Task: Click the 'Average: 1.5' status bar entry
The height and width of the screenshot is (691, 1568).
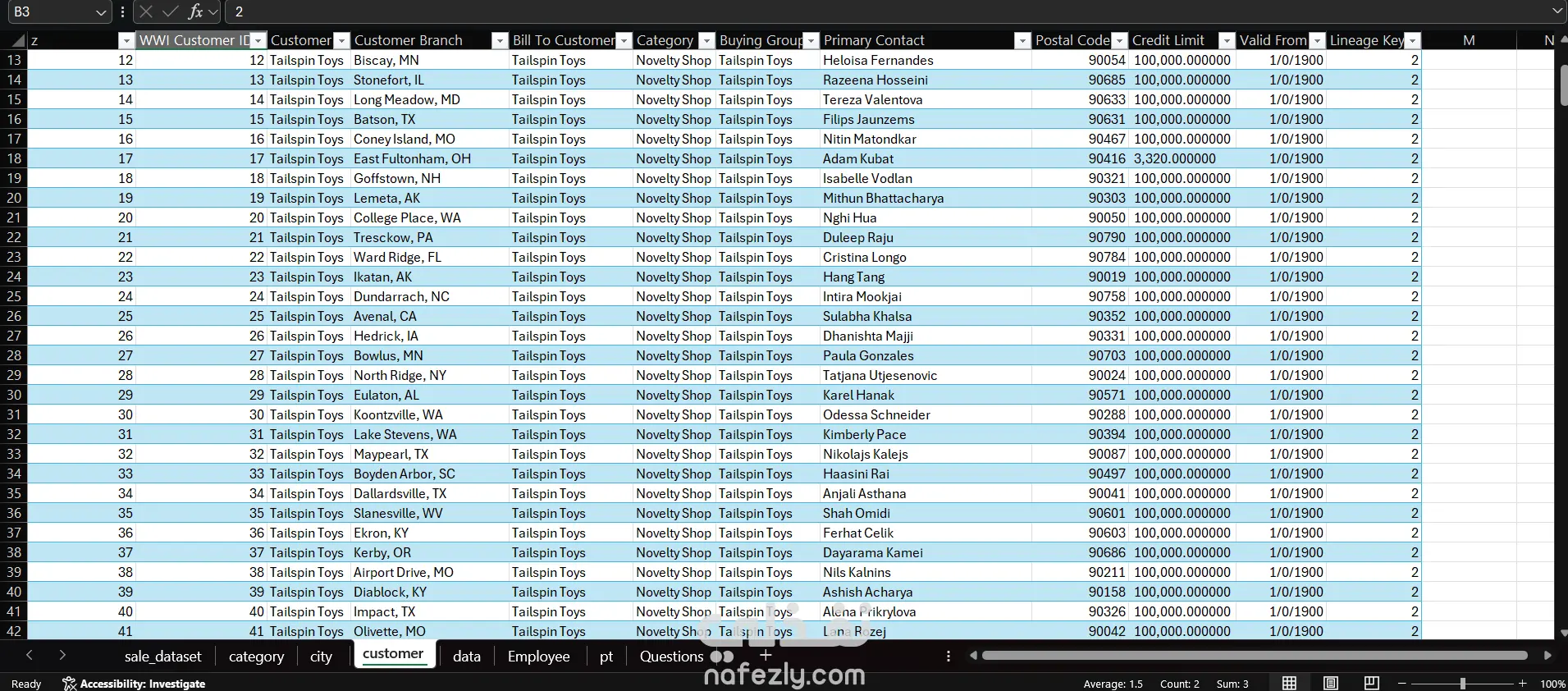Action: click(1113, 684)
